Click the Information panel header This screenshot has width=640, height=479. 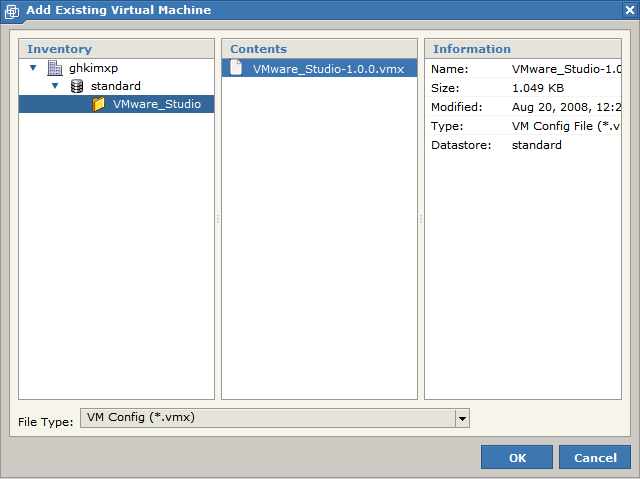522,49
